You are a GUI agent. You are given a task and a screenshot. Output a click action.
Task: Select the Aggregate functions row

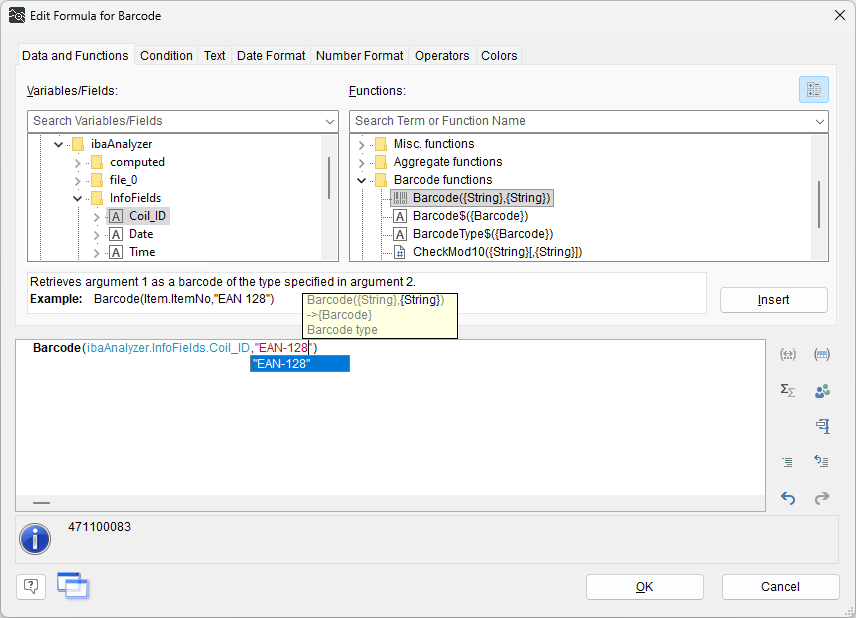tap(448, 162)
